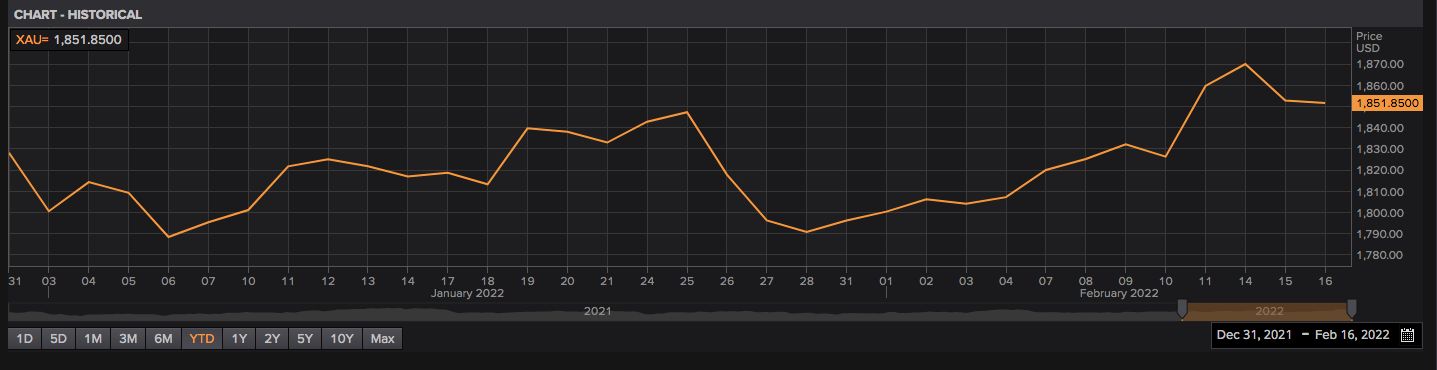
Task: Click the January 2022 axis label
Action: 467,294
